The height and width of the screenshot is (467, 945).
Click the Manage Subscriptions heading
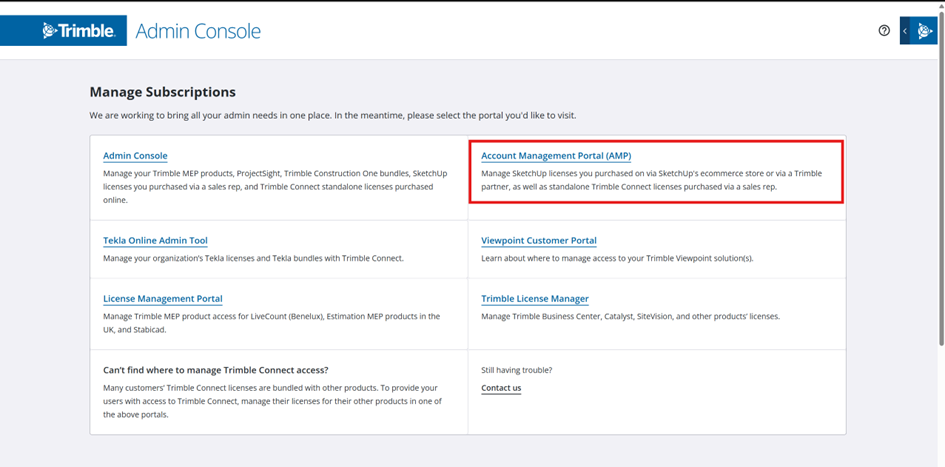pyautogui.click(x=162, y=92)
